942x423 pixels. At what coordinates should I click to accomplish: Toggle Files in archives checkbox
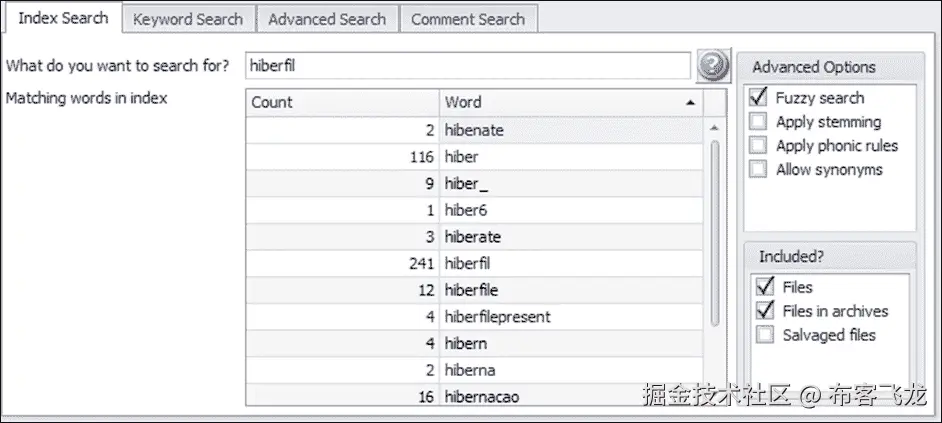point(766,311)
